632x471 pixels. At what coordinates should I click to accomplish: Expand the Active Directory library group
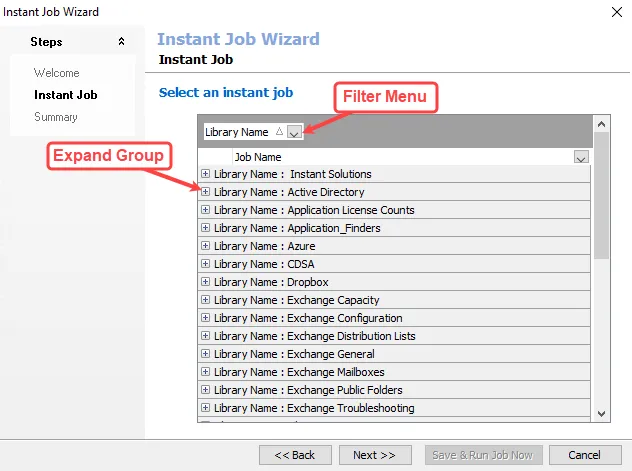coord(206,192)
